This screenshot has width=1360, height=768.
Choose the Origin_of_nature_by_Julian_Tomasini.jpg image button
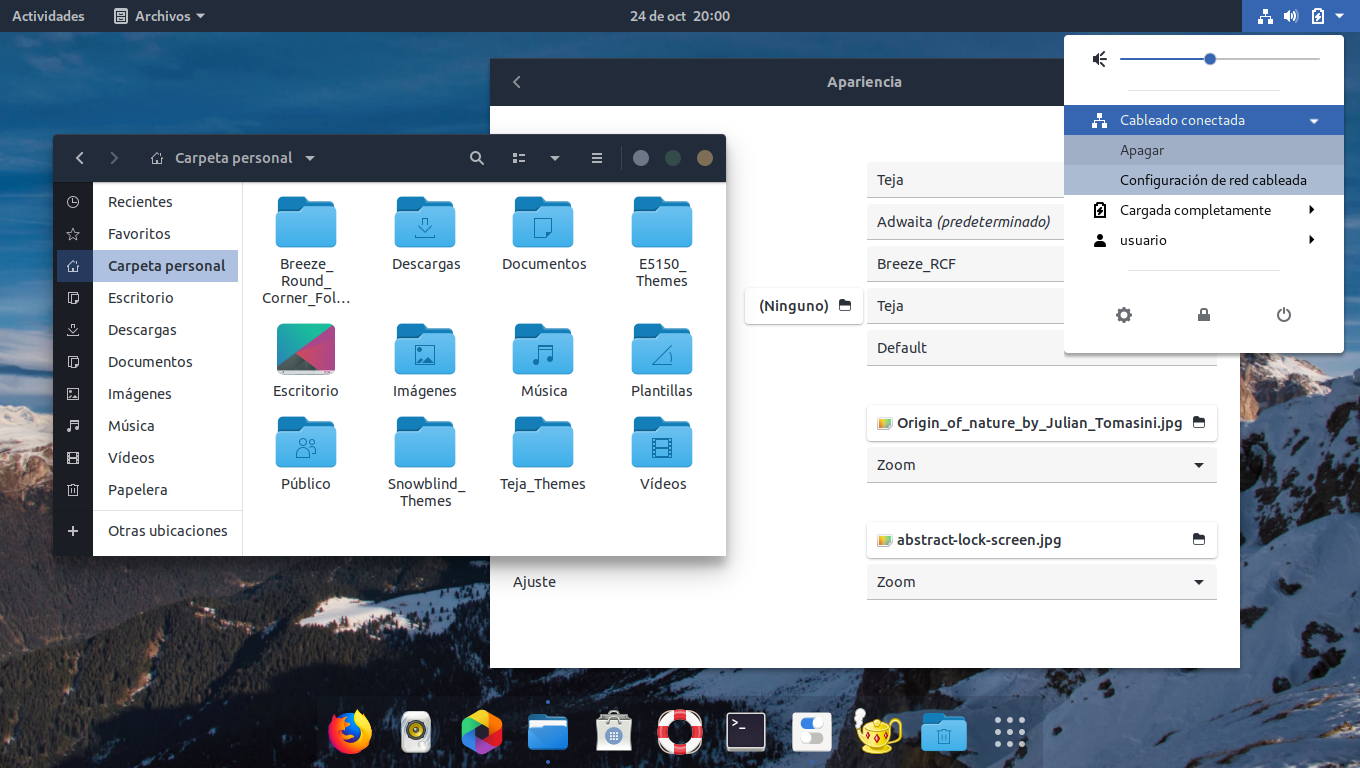[x=1041, y=423]
